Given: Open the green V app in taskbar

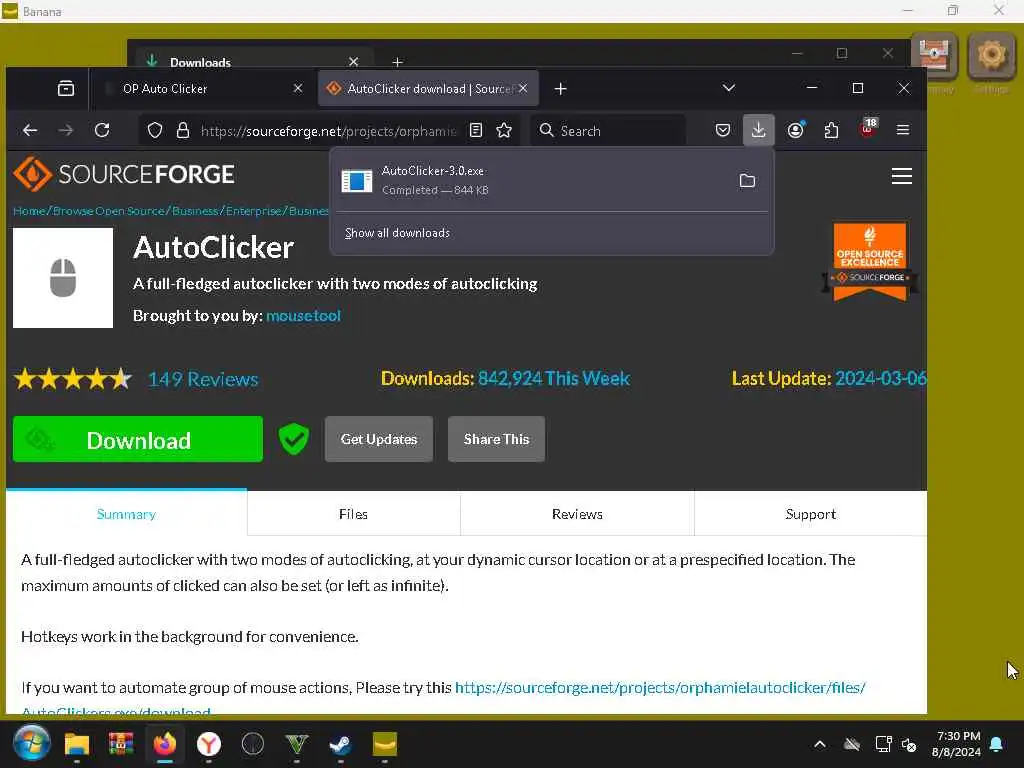Looking at the screenshot, I should tap(296, 744).
